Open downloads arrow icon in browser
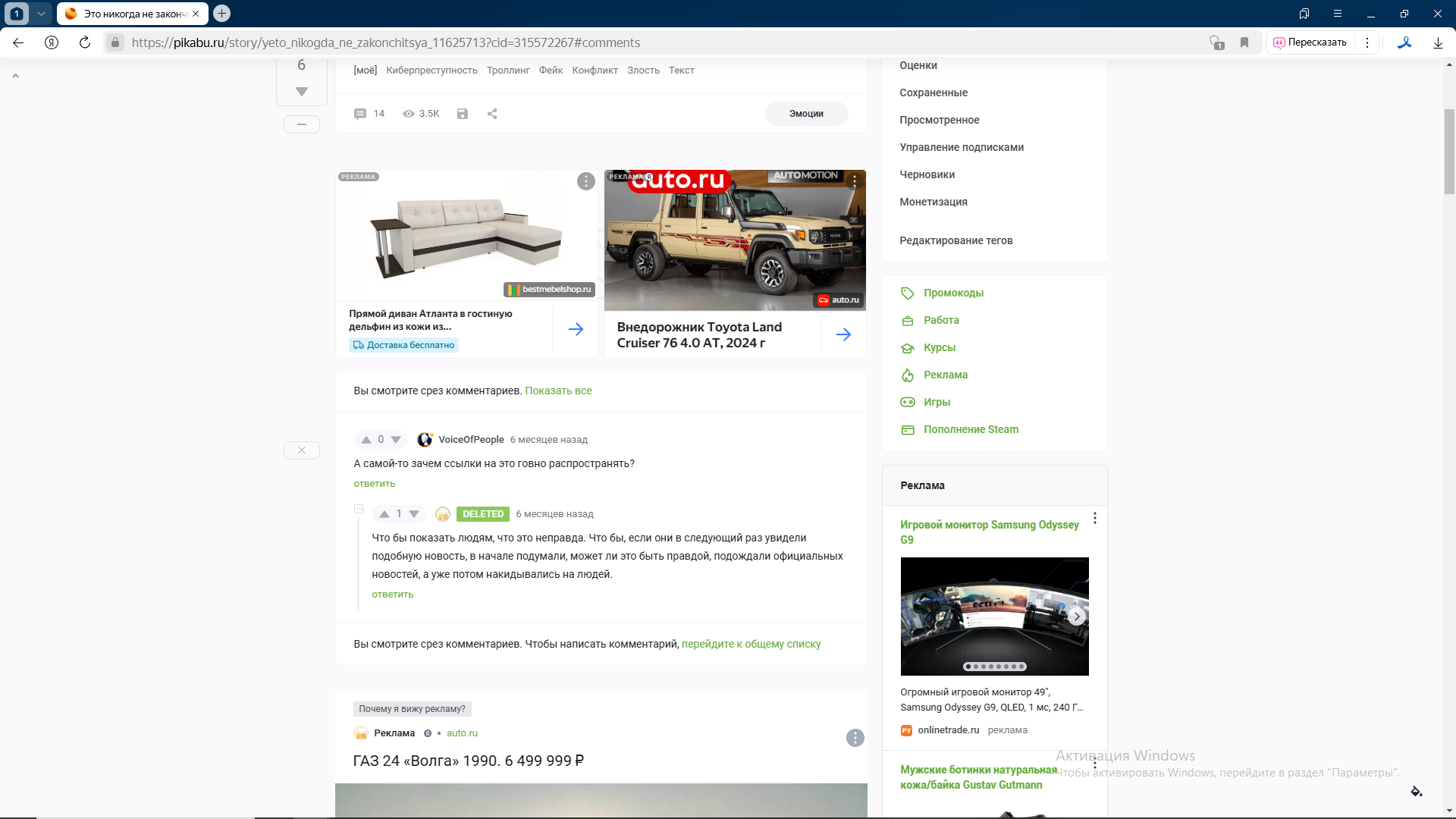This screenshot has width=1456, height=819. [1438, 42]
